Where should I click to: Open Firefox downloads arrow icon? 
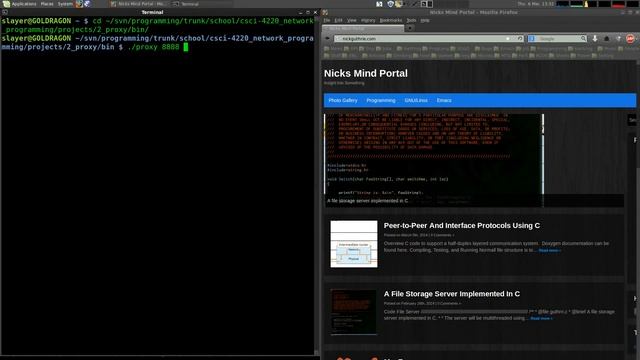(x=595, y=38)
